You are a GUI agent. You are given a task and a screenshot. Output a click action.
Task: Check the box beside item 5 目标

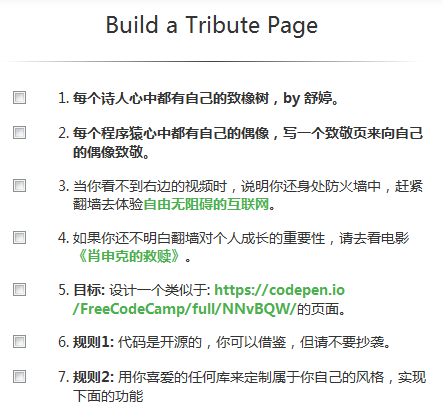pyautogui.click(x=19, y=290)
